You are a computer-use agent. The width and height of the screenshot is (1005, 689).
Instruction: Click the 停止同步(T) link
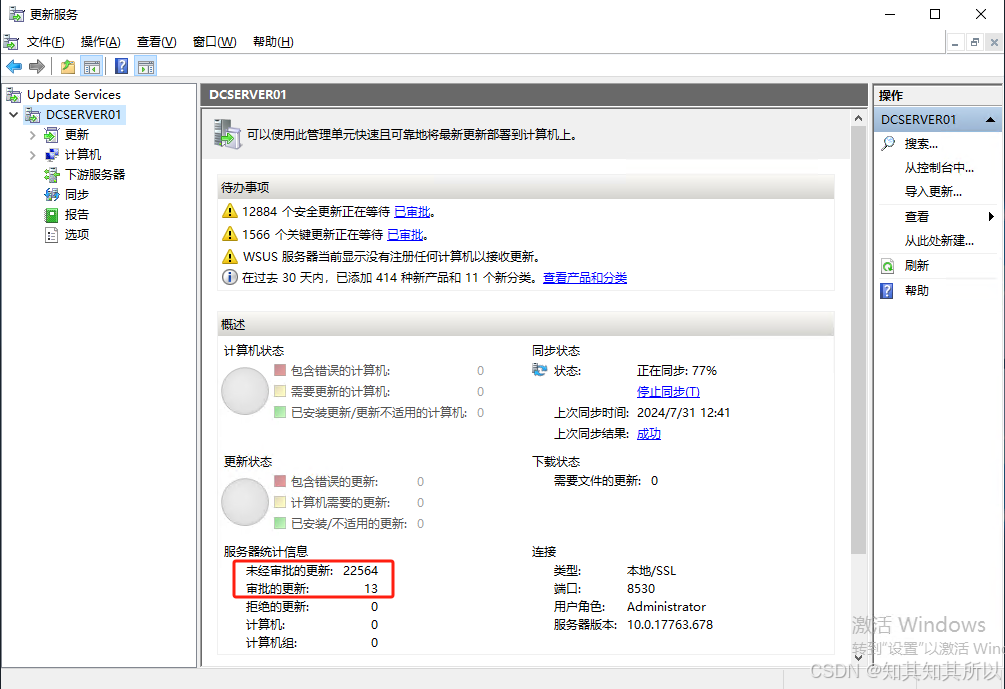click(668, 392)
